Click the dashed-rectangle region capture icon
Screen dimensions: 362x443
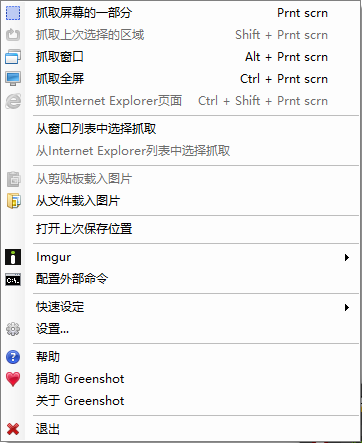point(13,13)
